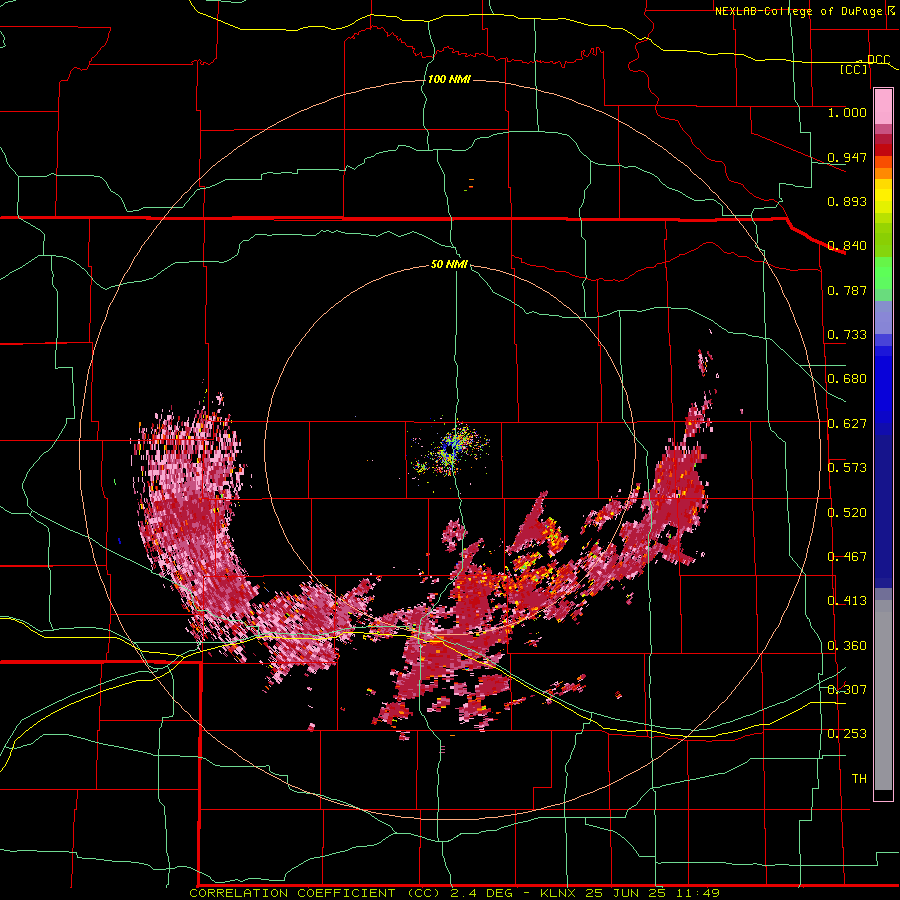Pick the light pink color at scale top

coord(883,106)
